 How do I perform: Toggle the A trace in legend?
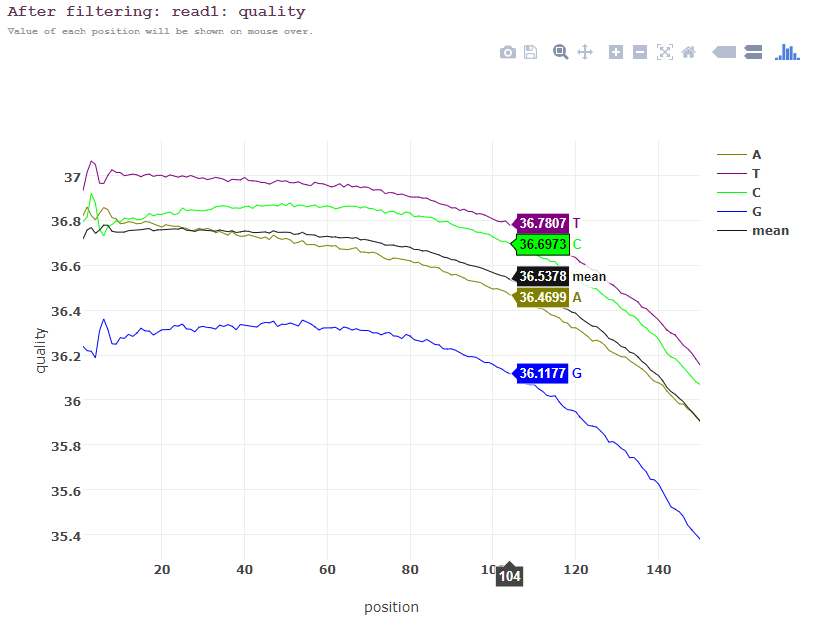pyautogui.click(x=739, y=155)
